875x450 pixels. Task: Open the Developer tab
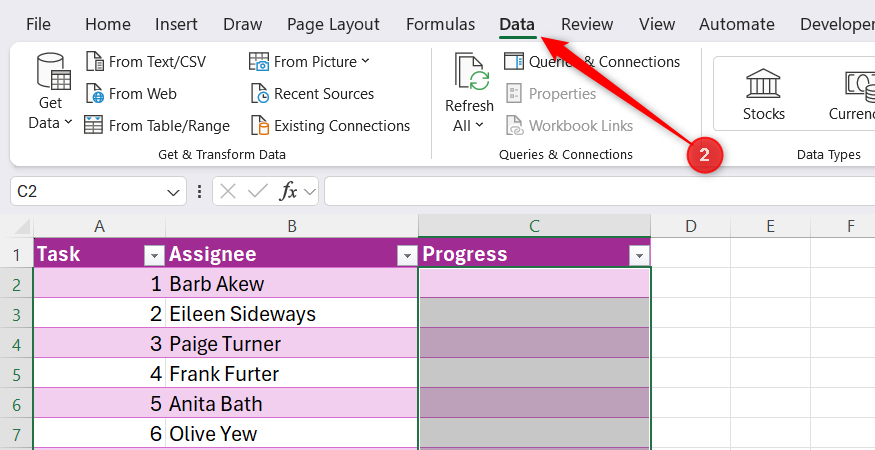837,25
